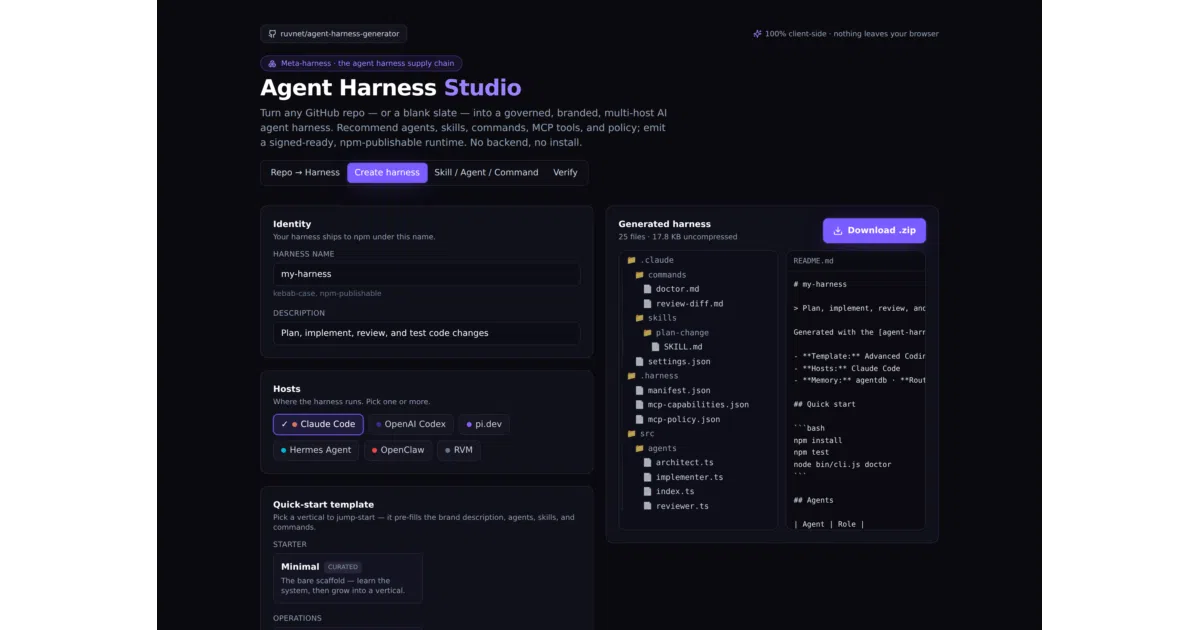Image resolution: width=1200 pixels, height=630 pixels.
Task: Open the Skill / Agent / Command tab
Action: 486,173
